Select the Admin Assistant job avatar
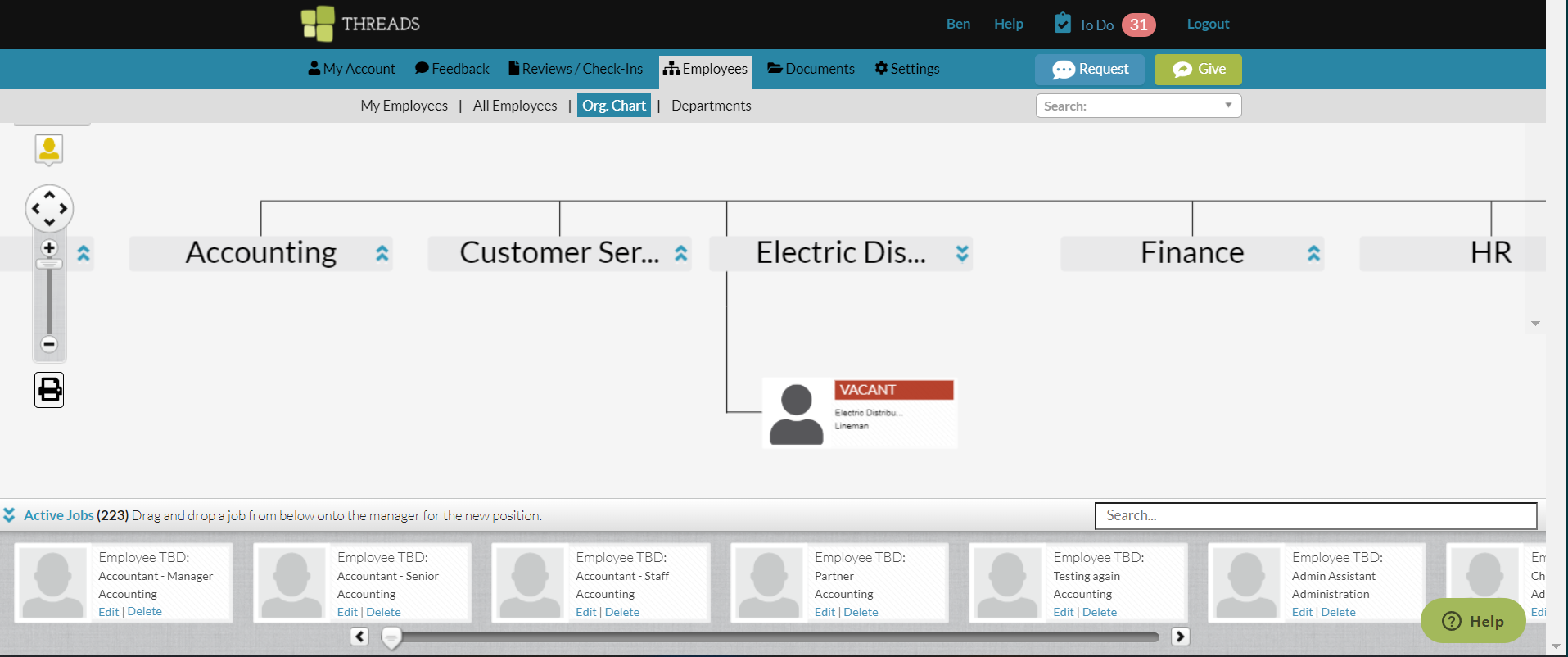Viewport: 1568px width, 657px height. pos(1246,582)
